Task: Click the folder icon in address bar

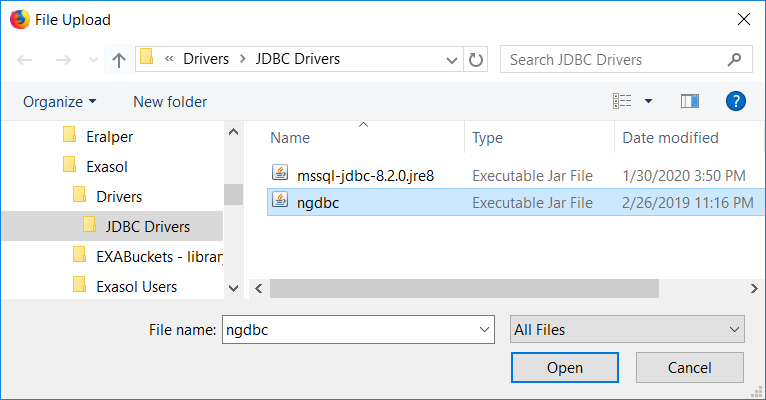Action: click(x=147, y=57)
